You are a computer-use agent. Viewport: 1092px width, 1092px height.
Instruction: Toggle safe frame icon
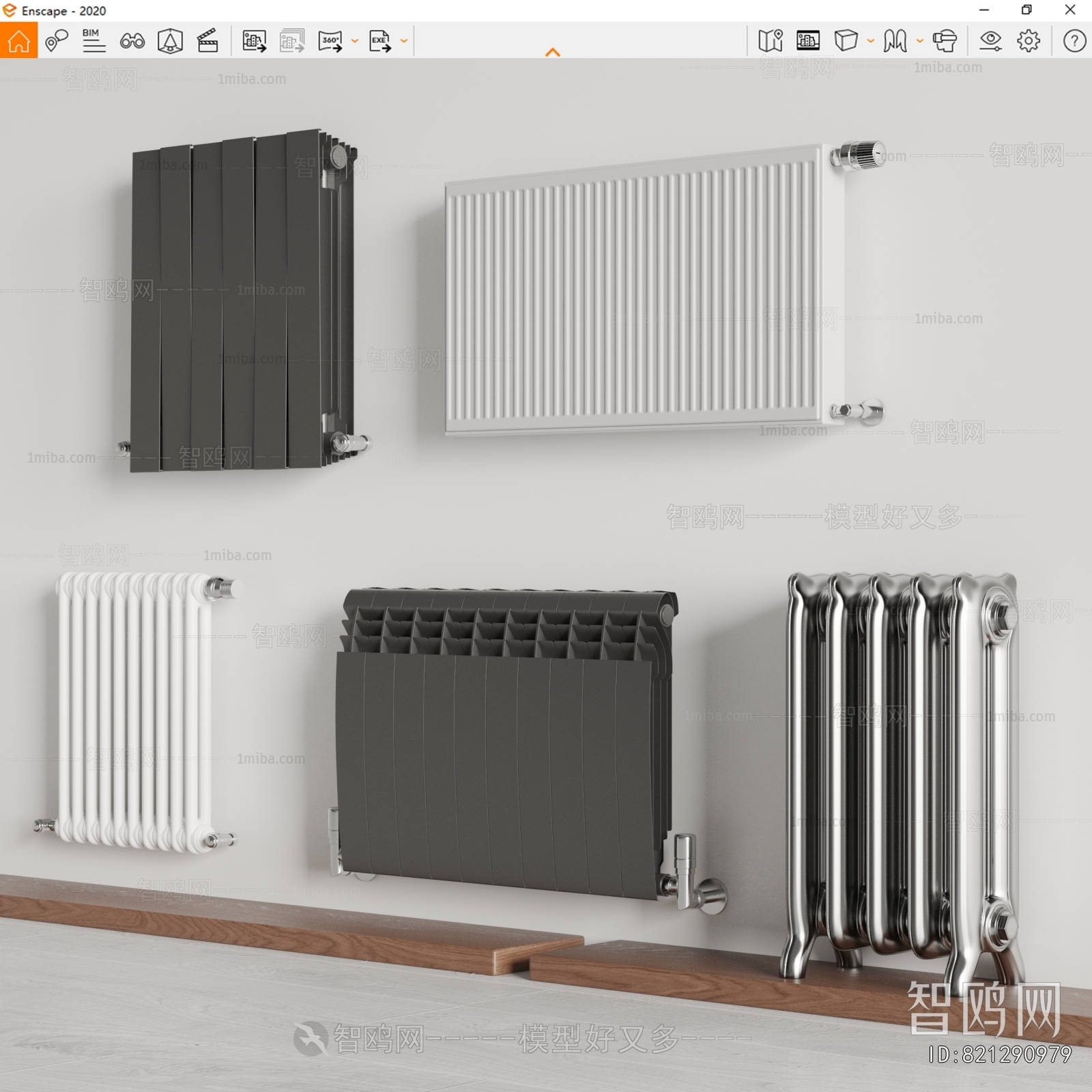[x=170, y=41]
